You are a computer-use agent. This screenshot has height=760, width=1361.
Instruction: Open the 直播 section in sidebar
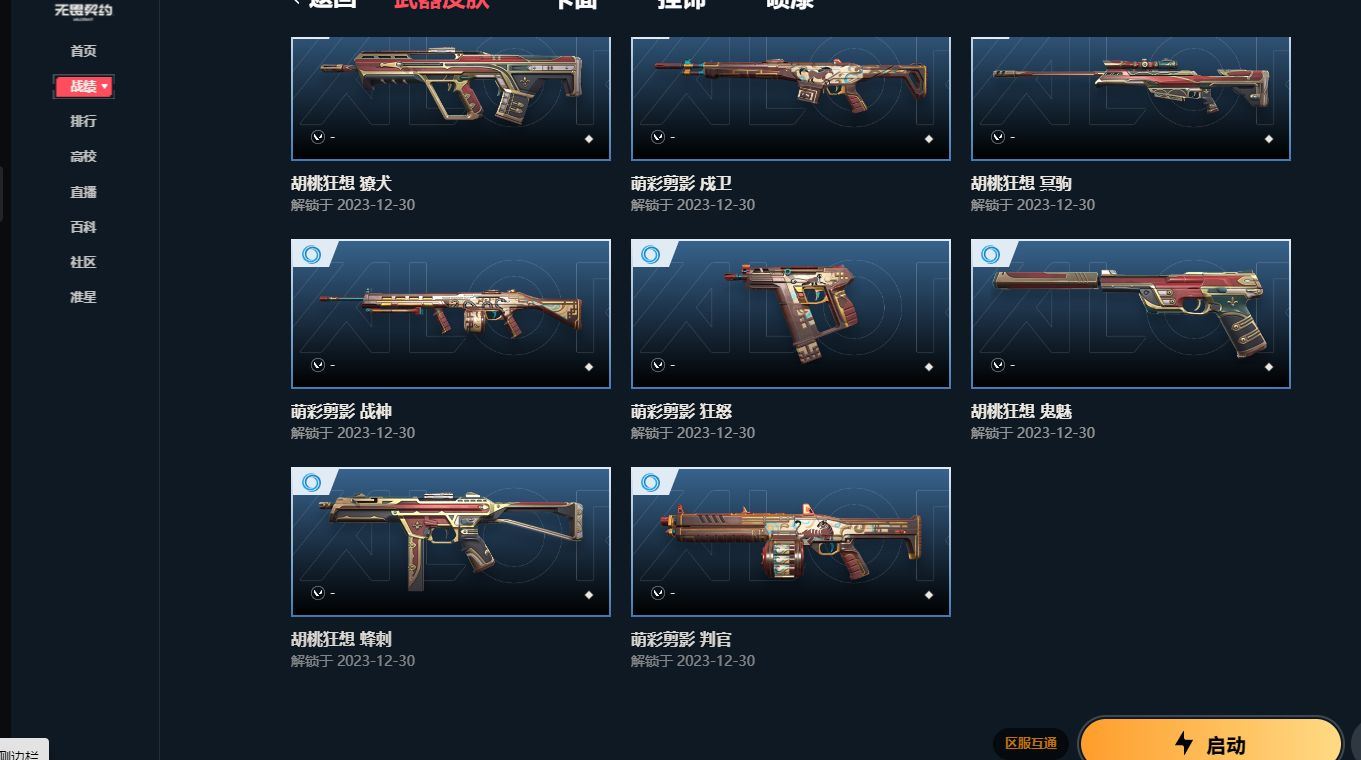tap(83, 192)
